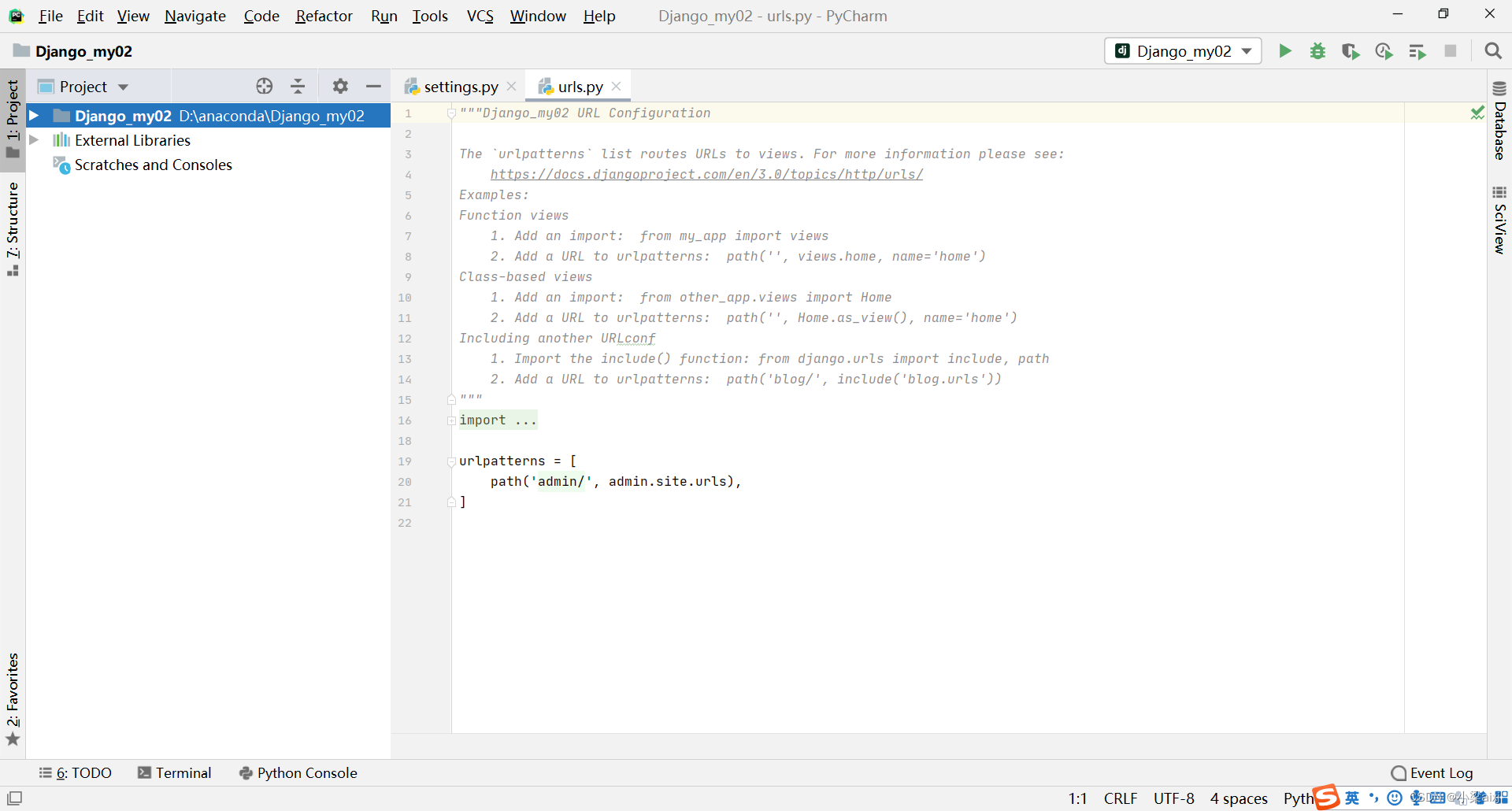Open the Favorites tool window
The image size is (1512, 811).
(13, 698)
